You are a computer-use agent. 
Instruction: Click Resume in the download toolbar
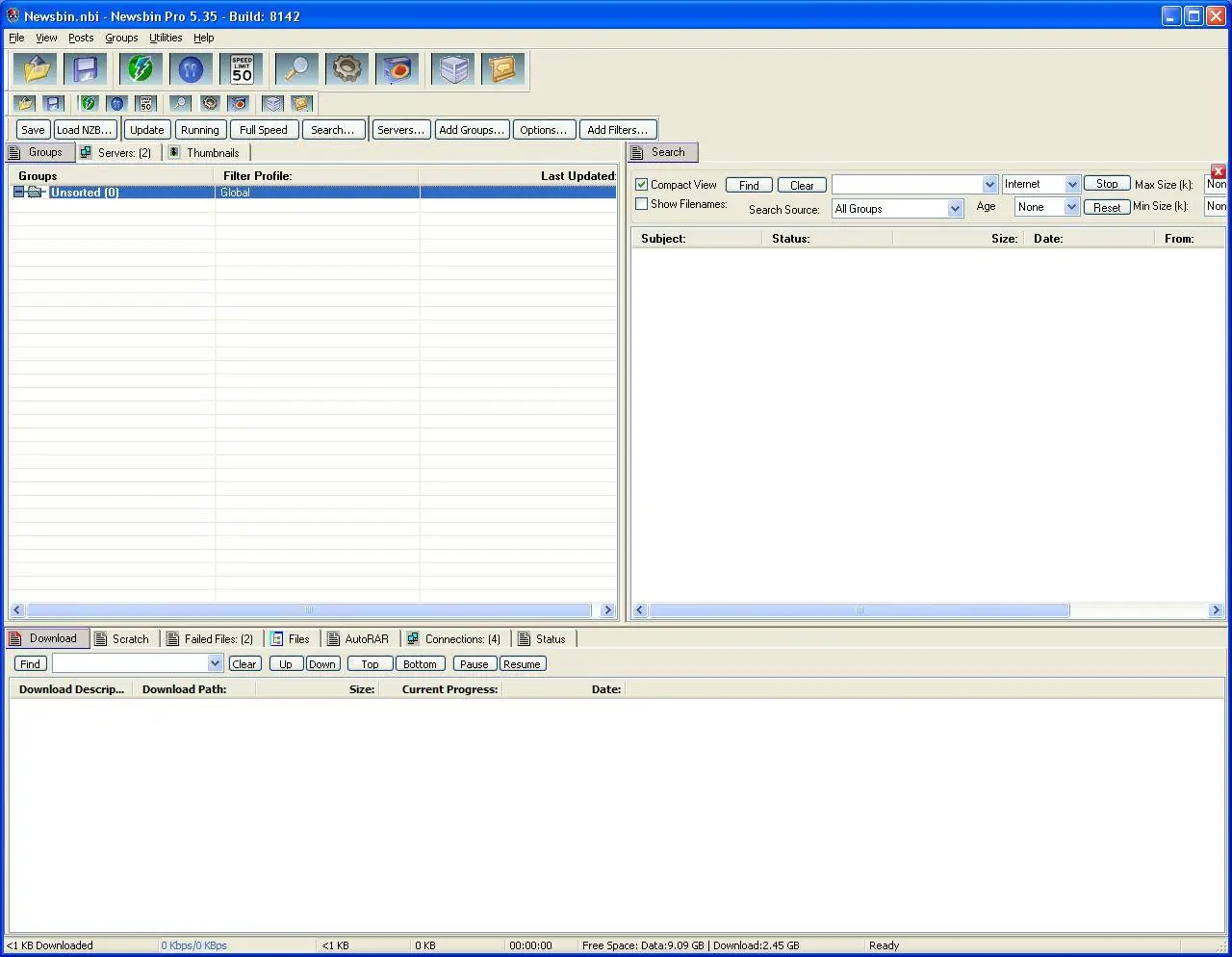522,664
